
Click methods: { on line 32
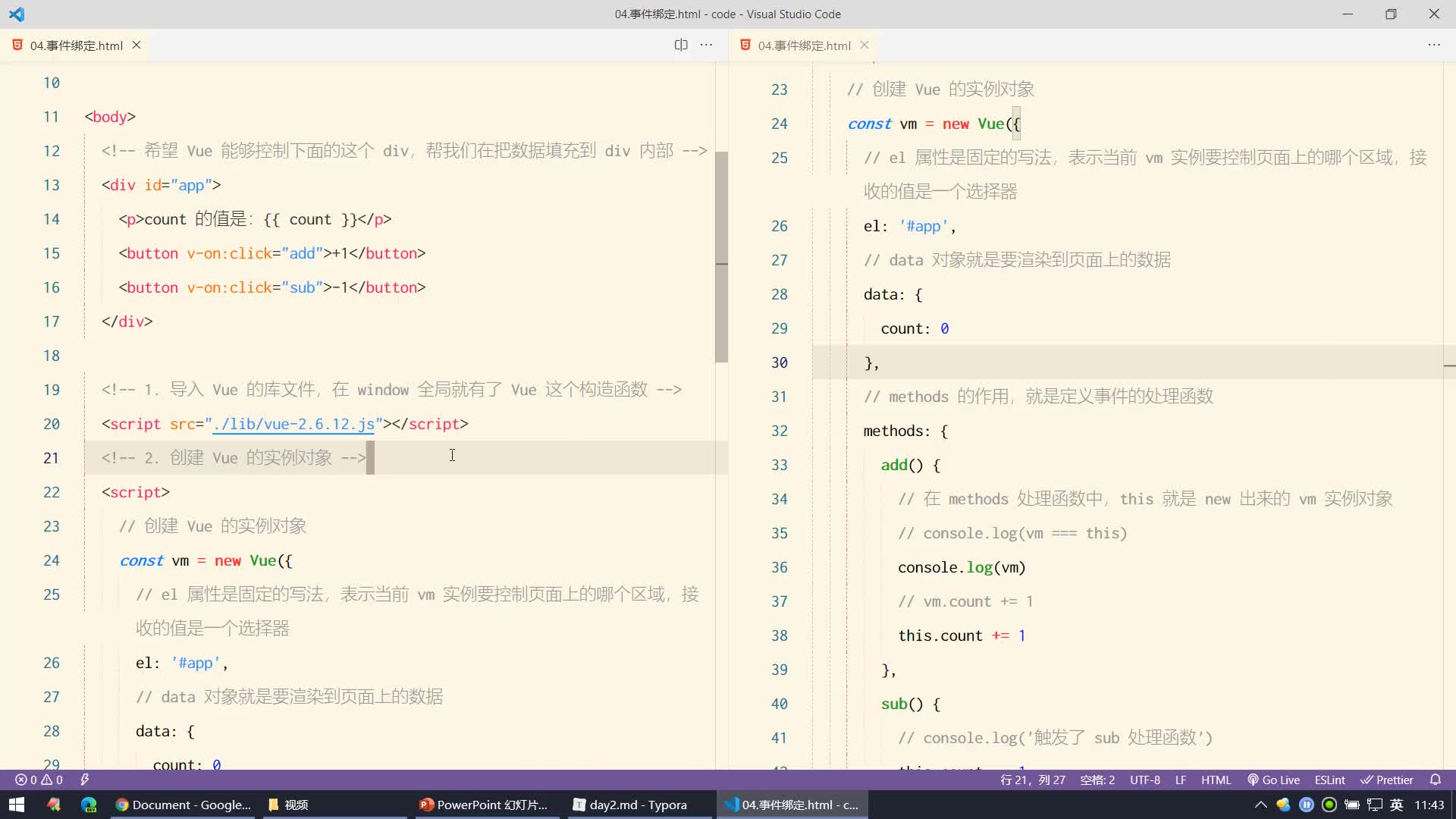(905, 431)
